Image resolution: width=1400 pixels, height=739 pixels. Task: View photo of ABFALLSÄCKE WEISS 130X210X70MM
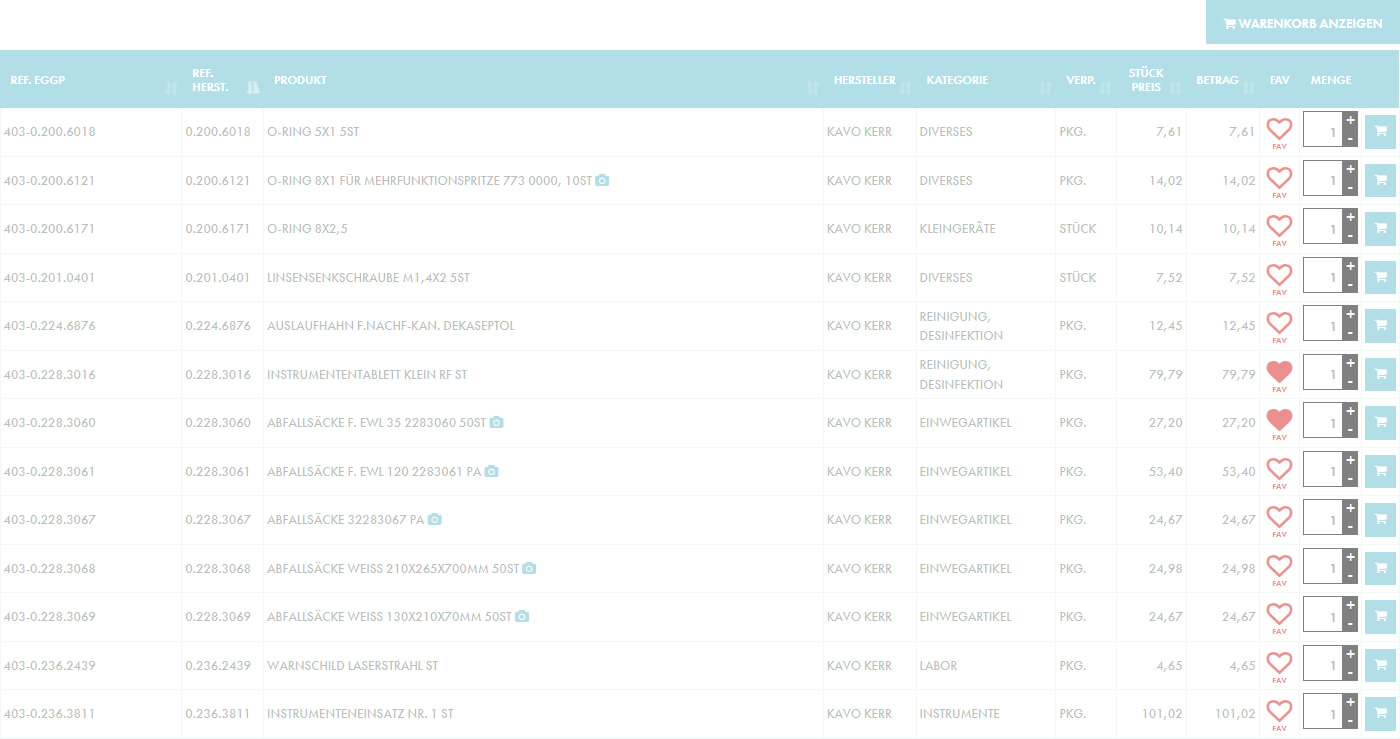522,616
